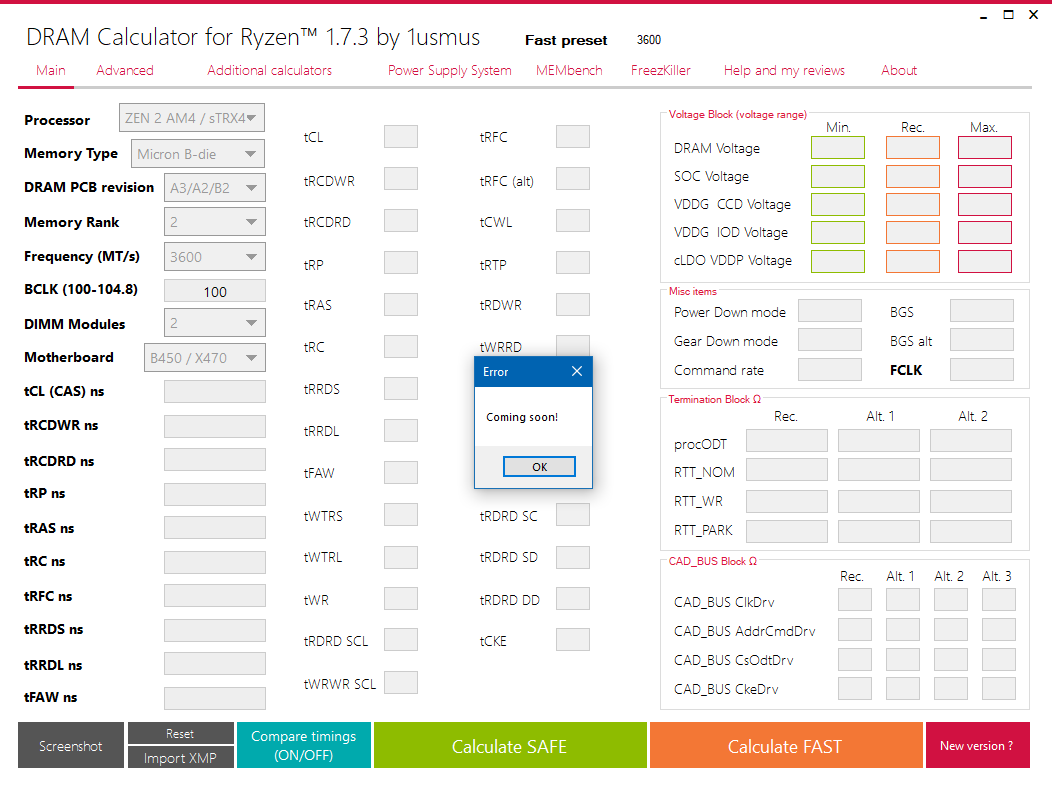Screen dimensions: 1052x790
Task: Click the FCLK field
Action: point(982,369)
